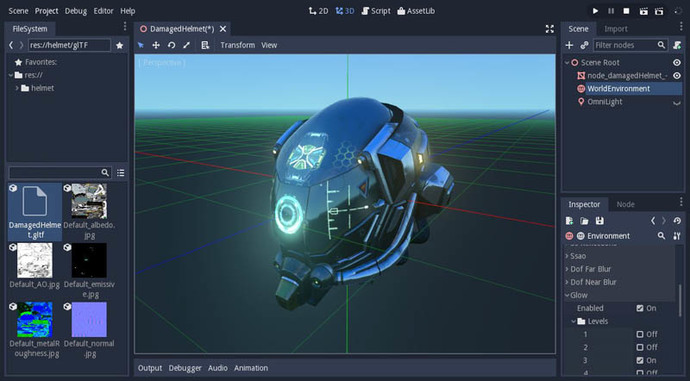The width and height of the screenshot is (690, 381).
Task: Switch to the Import tab
Action: (x=616, y=29)
